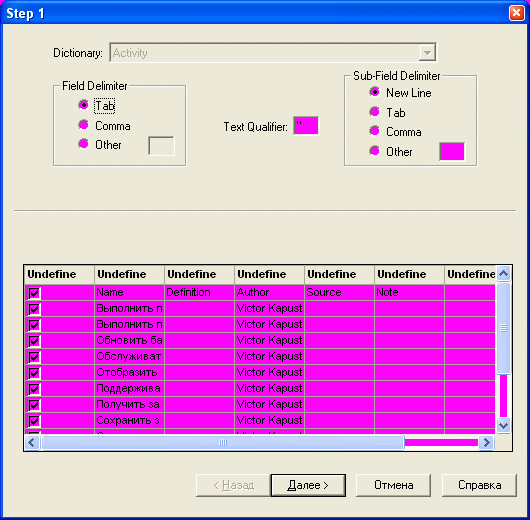Click the table's vertical scrollbar up arrow
Image resolution: width=530 pixels, height=520 pixels.
(504, 274)
